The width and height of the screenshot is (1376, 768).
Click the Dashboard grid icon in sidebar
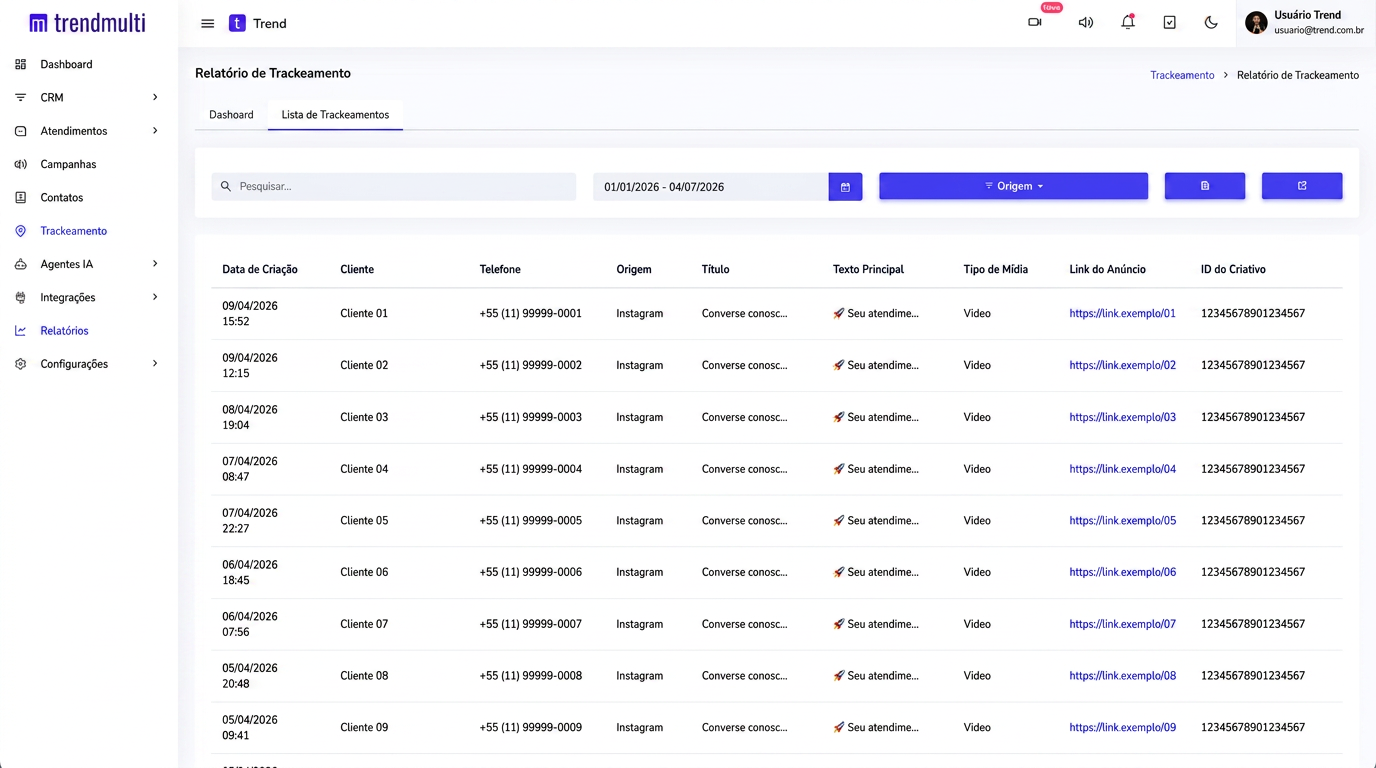tap(21, 64)
